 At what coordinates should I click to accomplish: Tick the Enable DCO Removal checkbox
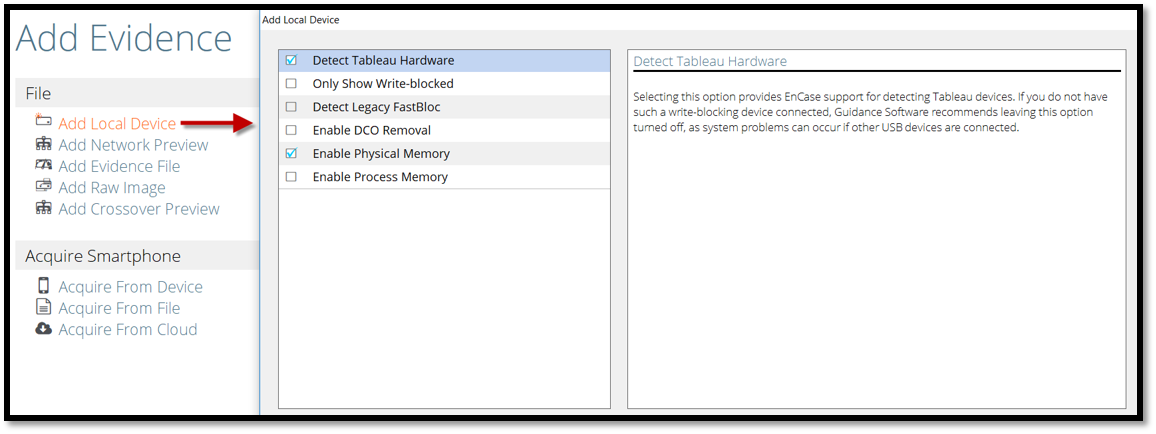(291, 130)
